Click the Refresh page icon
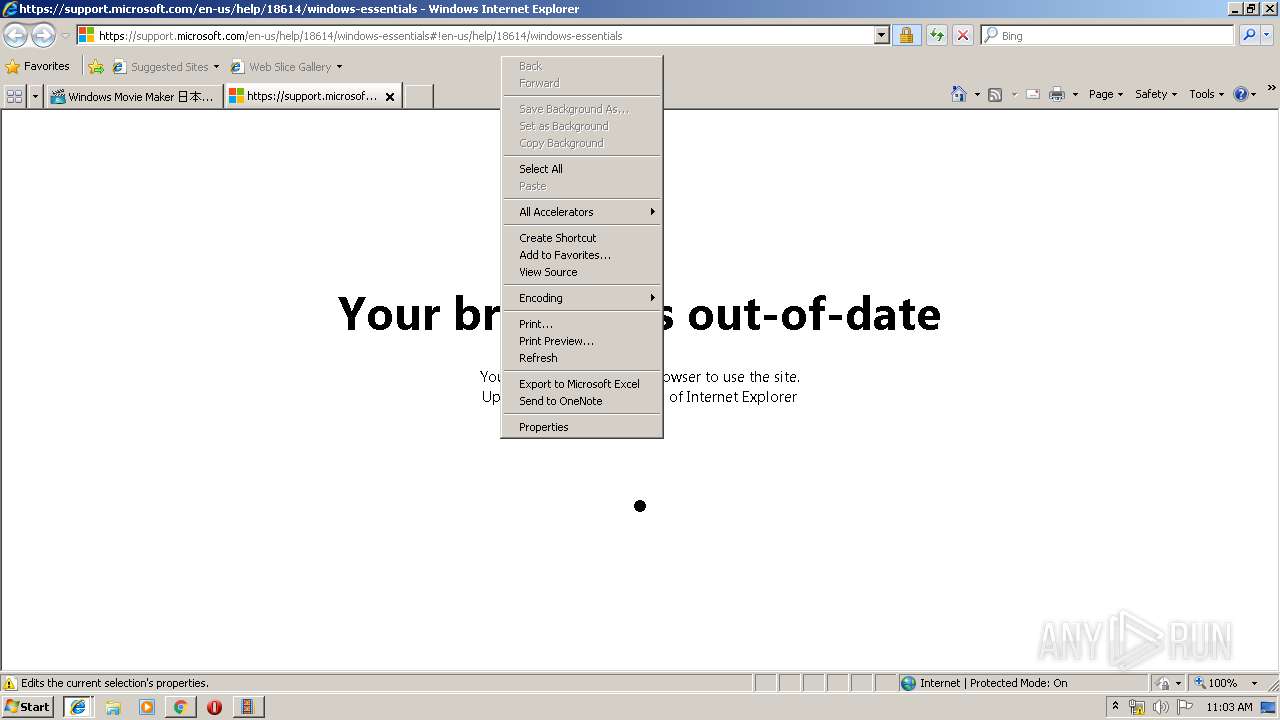The image size is (1280, 720). 936,35
